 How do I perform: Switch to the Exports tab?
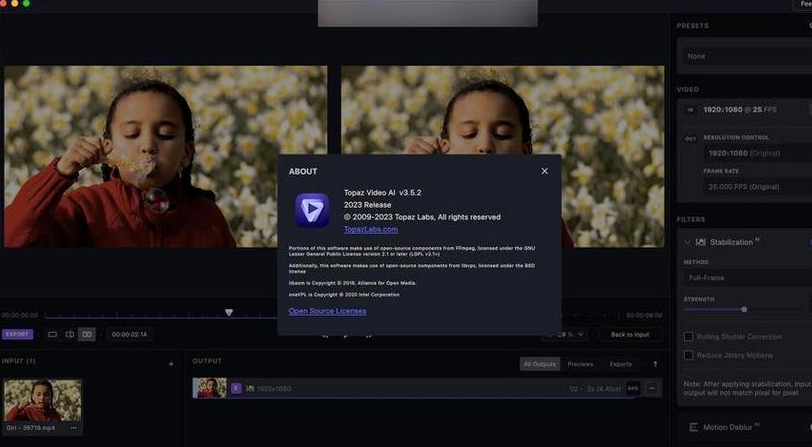tap(620, 364)
